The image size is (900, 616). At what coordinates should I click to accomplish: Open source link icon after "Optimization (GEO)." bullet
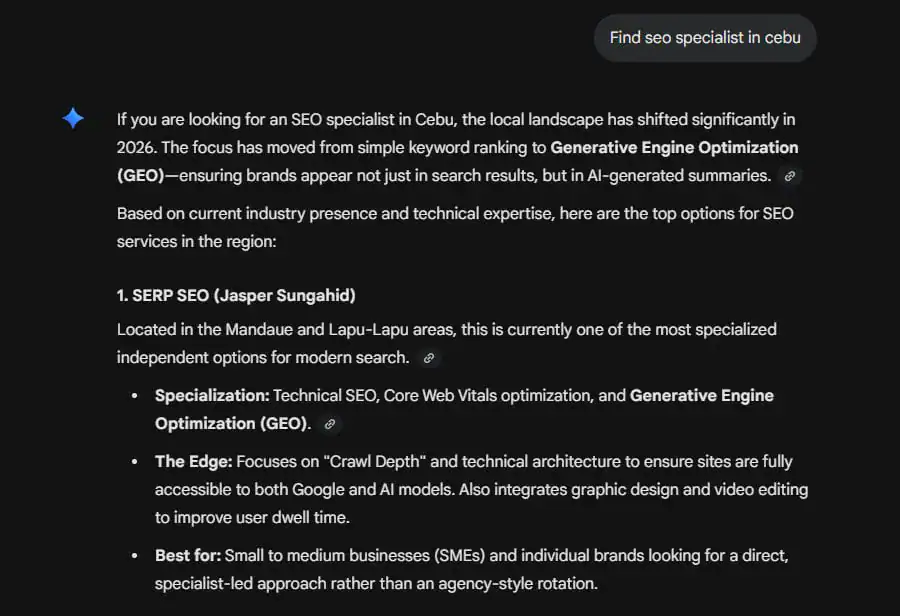coord(330,424)
